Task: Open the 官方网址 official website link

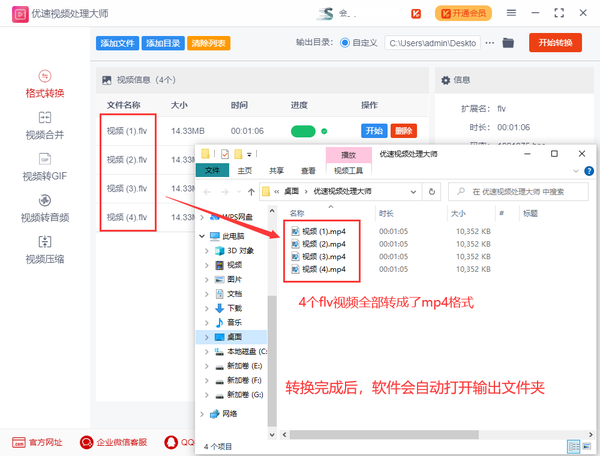Action: (37, 442)
